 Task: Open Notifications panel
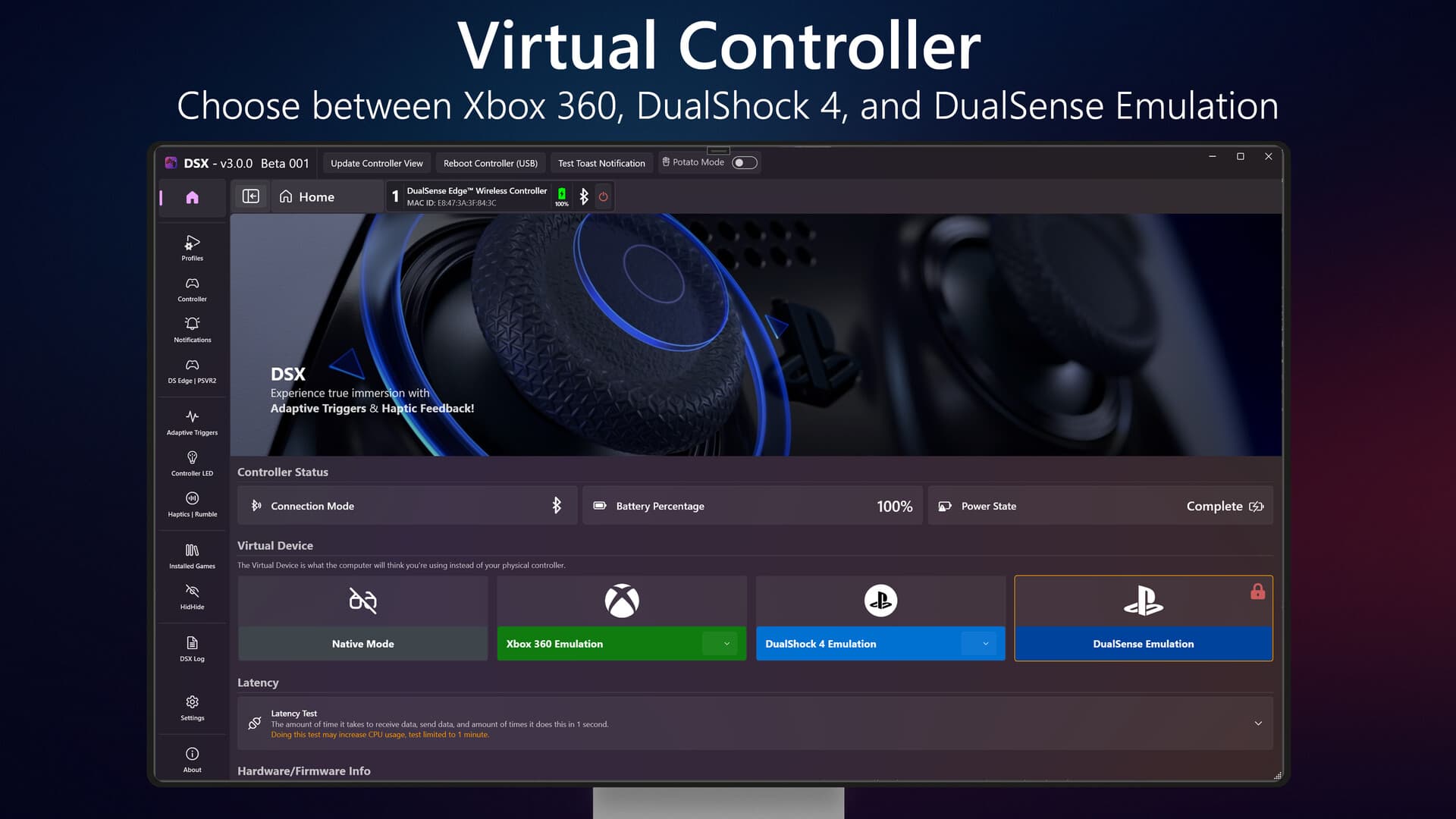[191, 329]
